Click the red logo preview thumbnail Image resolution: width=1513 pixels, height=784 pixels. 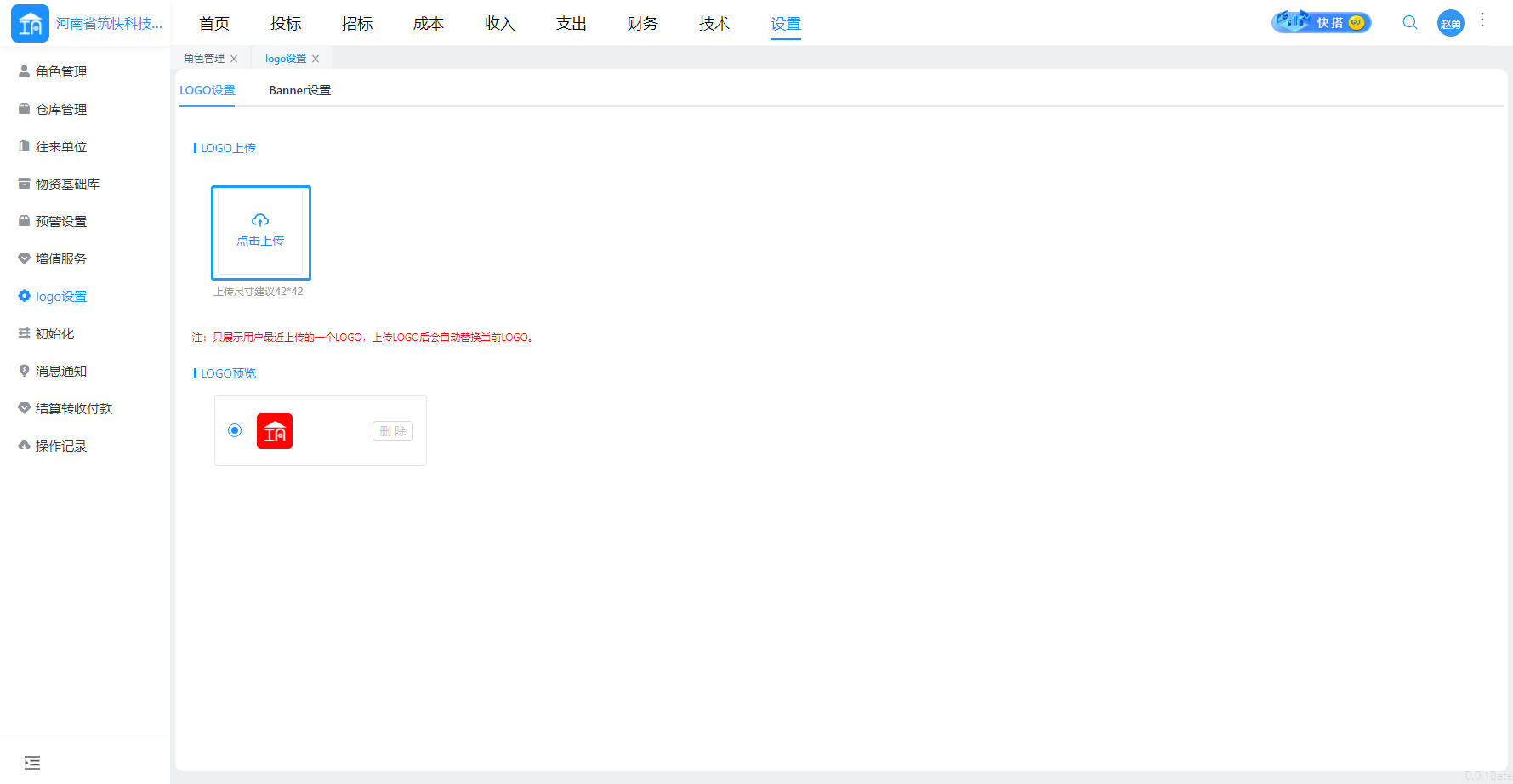[275, 431]
